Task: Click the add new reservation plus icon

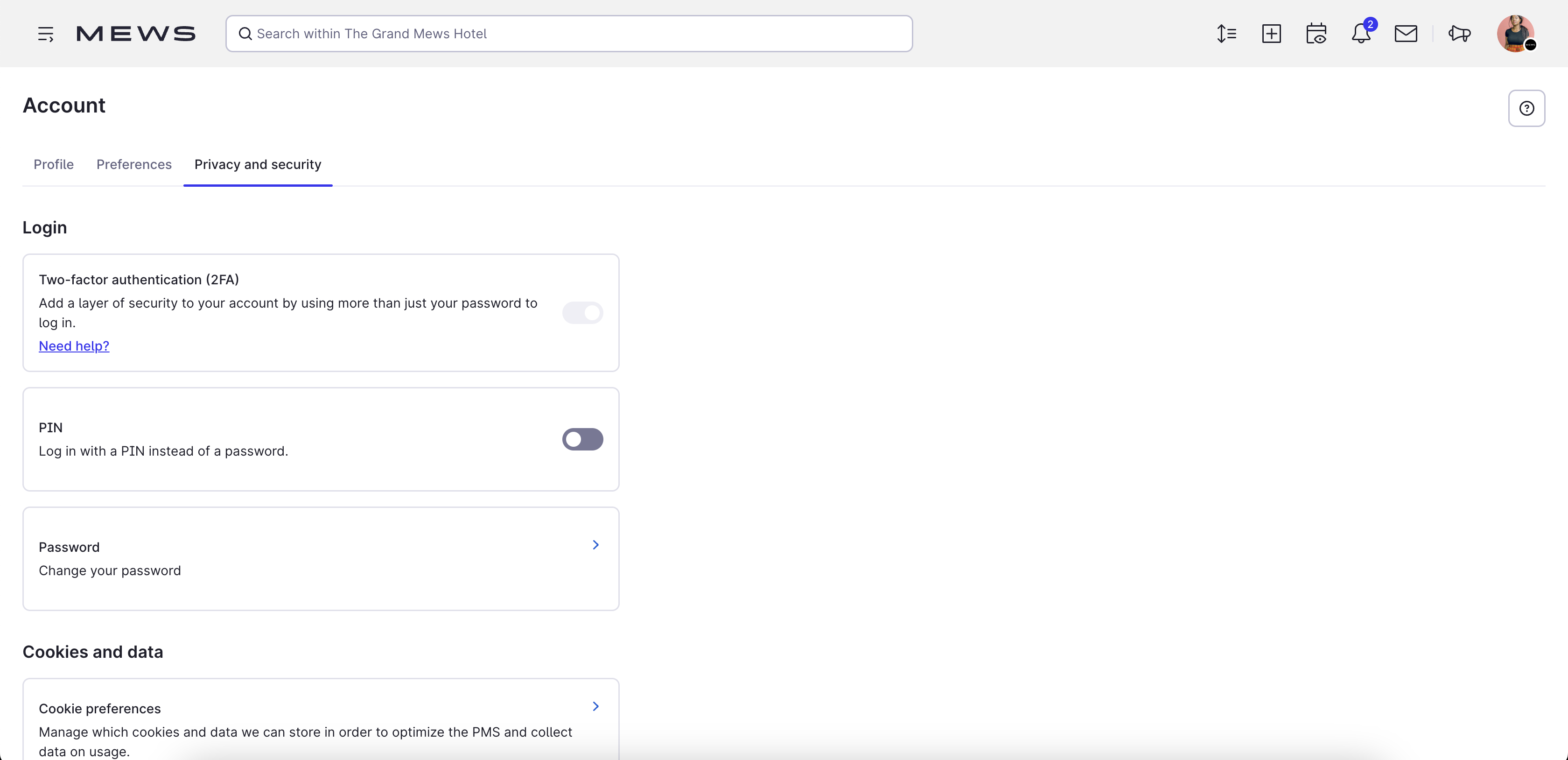Action: [1272, 34]
